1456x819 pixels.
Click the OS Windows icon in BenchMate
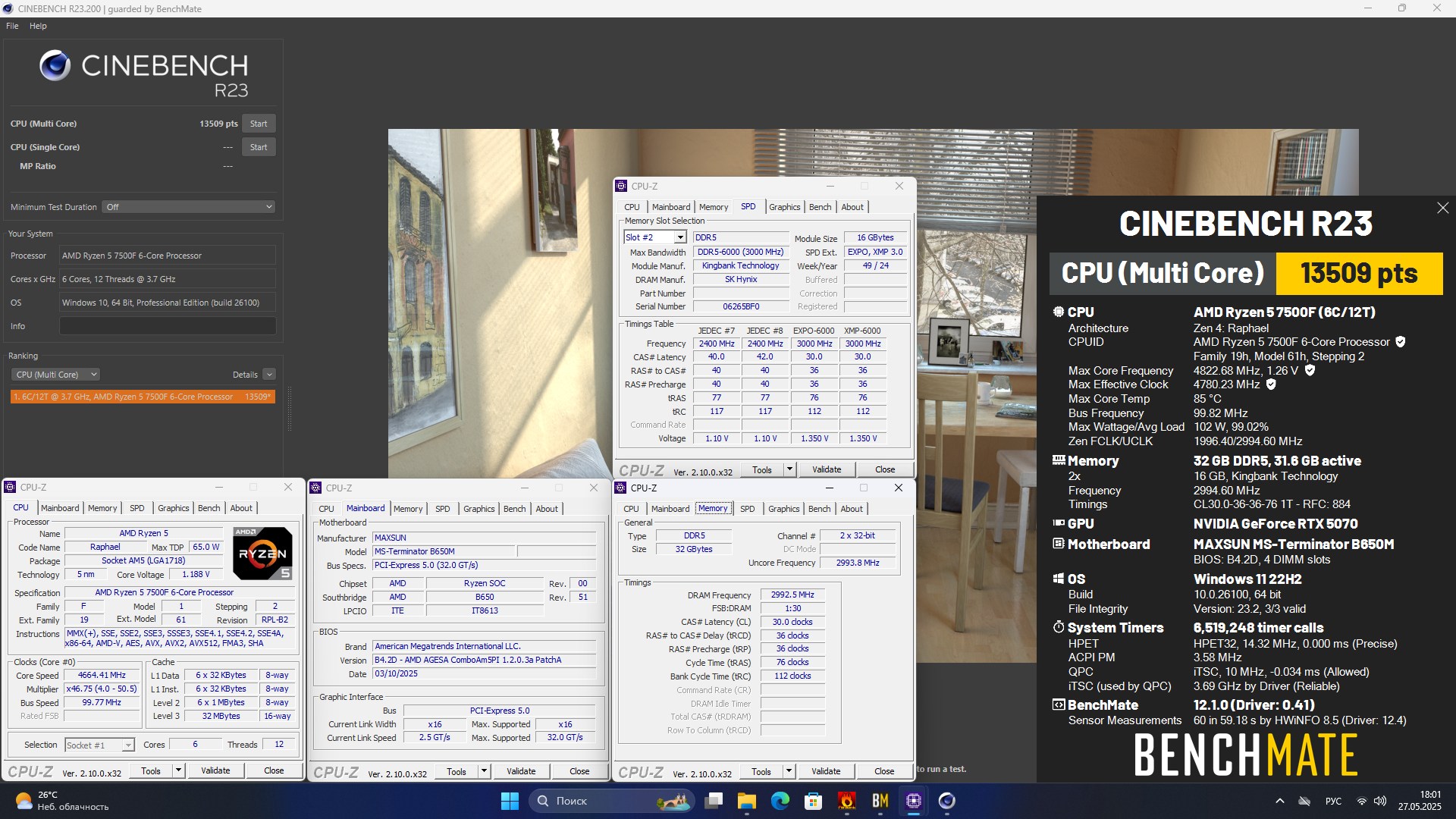coord(1059,579)
